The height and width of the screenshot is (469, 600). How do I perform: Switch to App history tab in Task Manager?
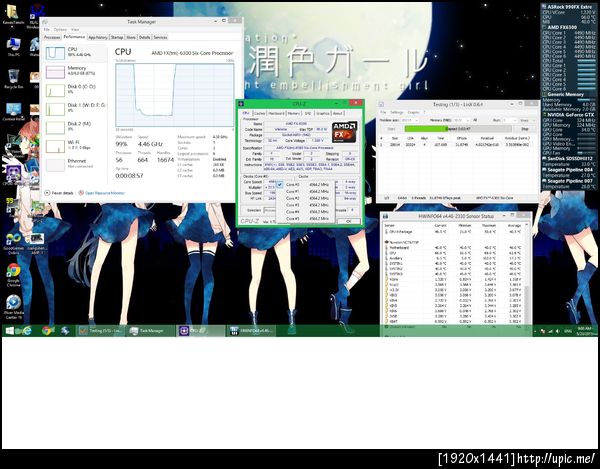[x=98, y=37]
